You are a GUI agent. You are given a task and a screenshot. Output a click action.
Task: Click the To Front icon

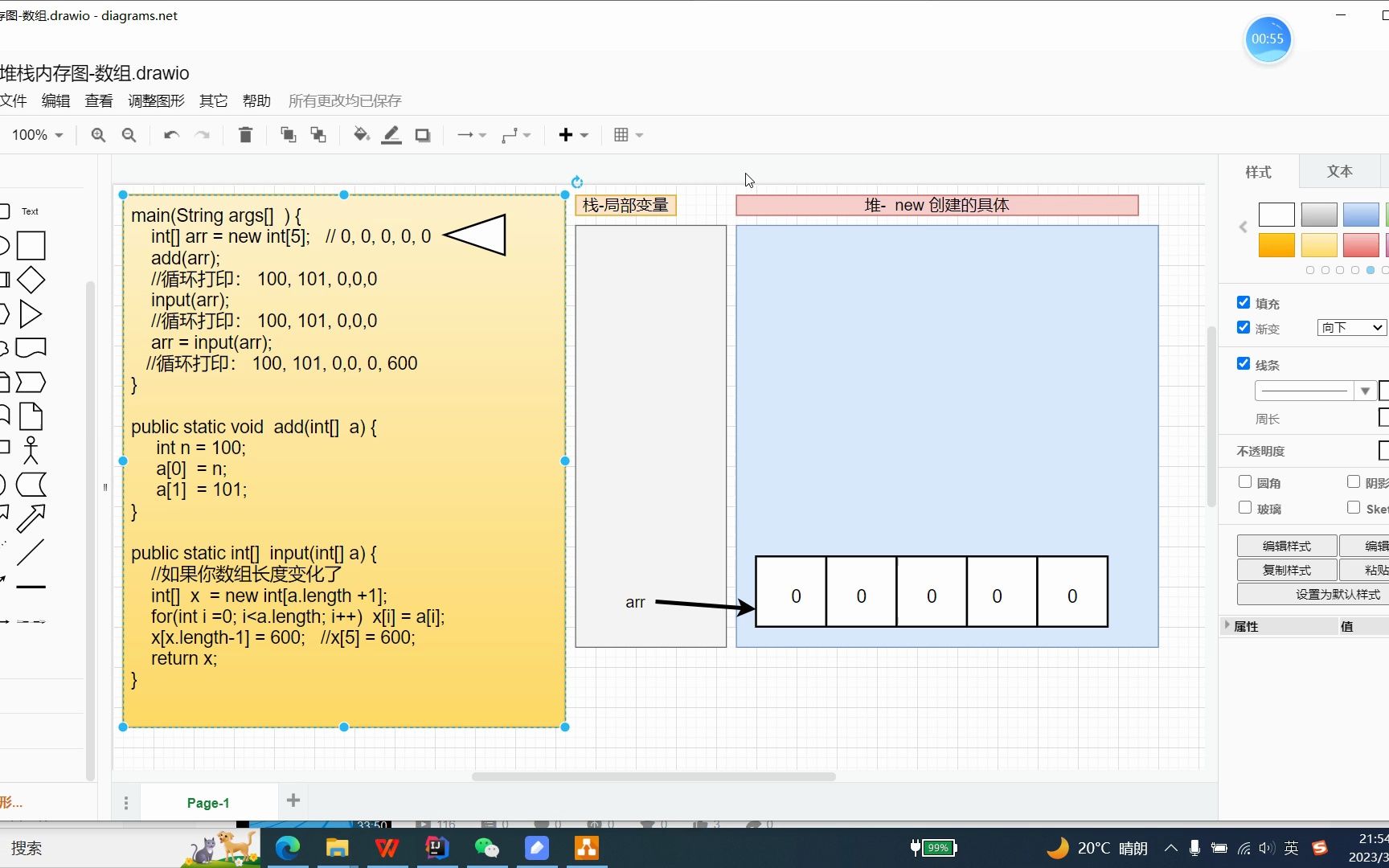coord(288,134)
